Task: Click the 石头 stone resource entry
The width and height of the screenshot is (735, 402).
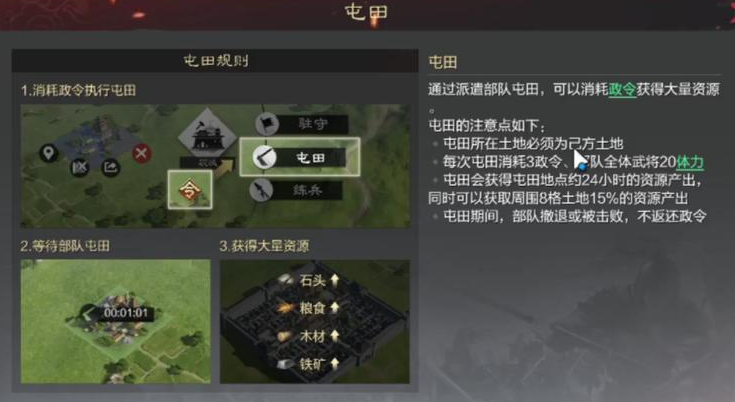Action: click(308, 280)
